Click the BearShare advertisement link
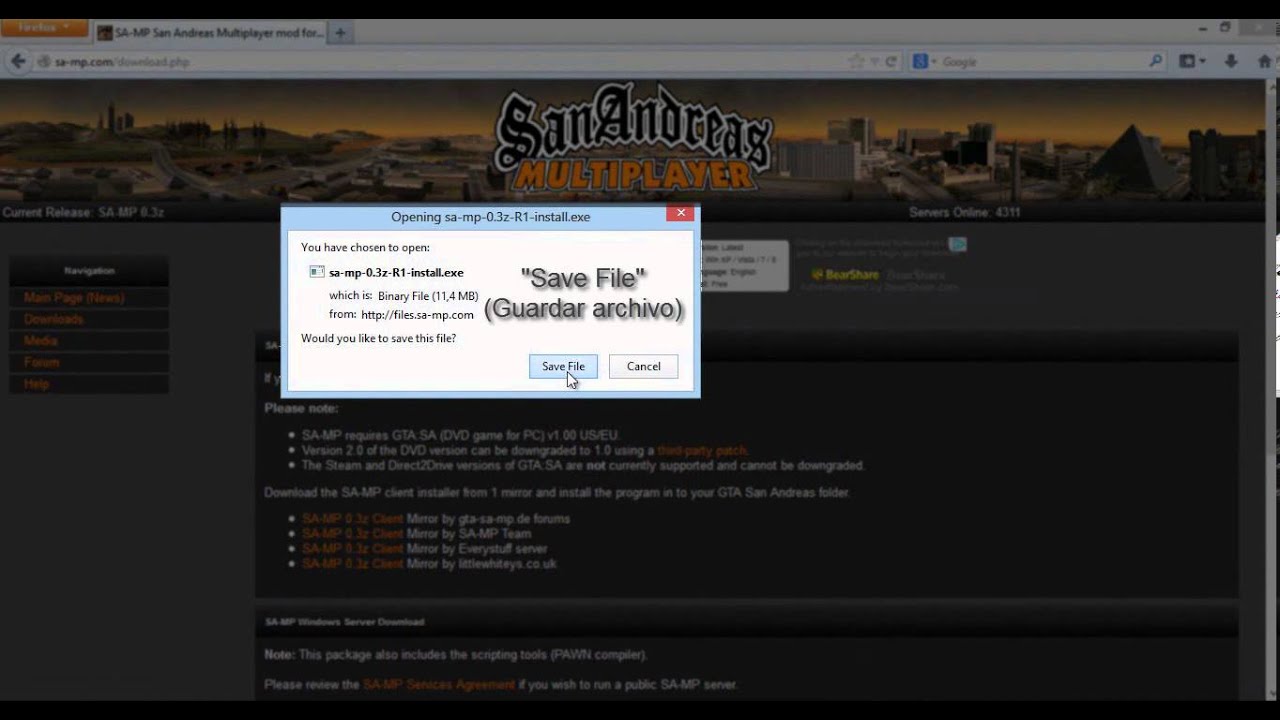The image size is (1280, 720). pyautogui.click(x=844, y=275)
